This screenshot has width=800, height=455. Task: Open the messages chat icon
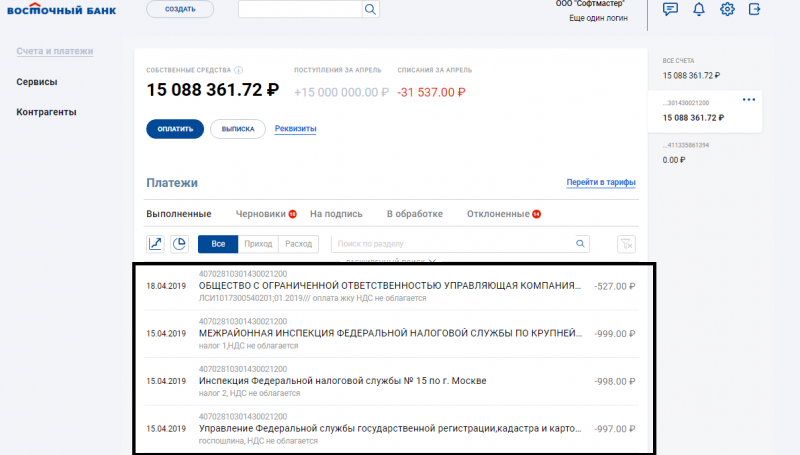tap(670, 10)
